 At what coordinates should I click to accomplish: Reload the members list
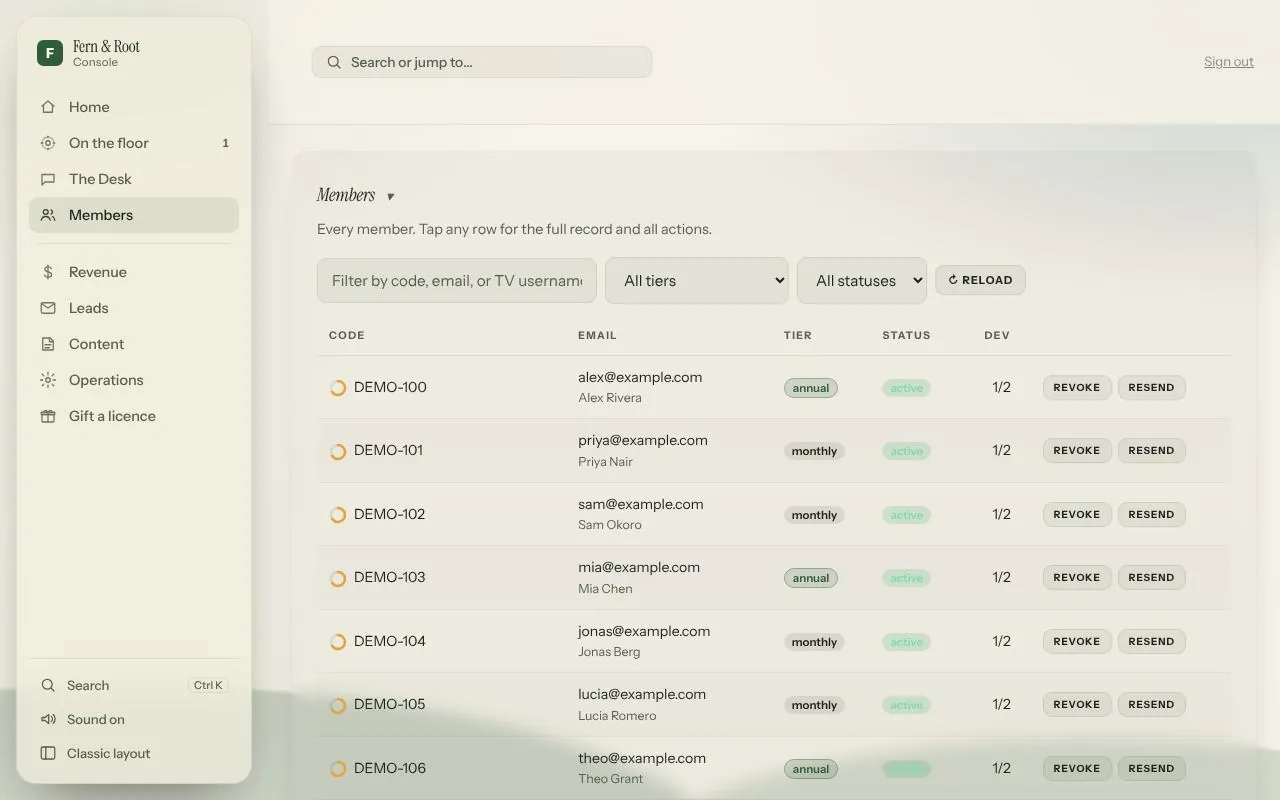[980, 280]
